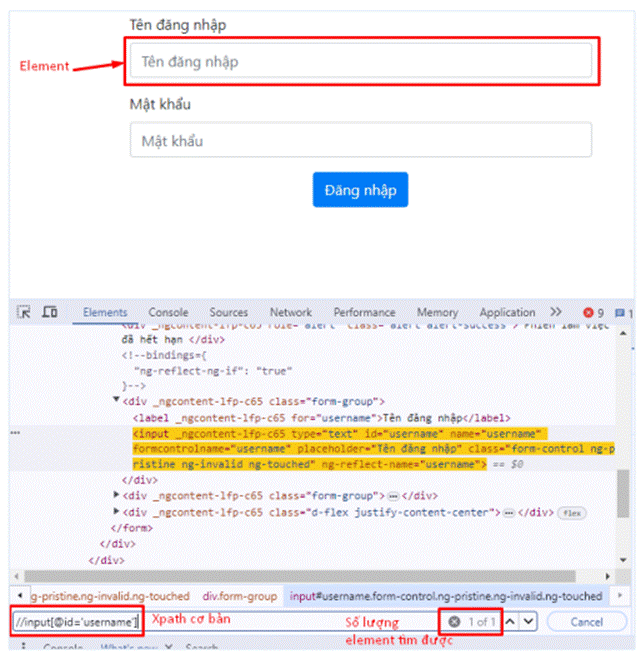Click the Tên đăng nhập input field

(x=360, y=62)
